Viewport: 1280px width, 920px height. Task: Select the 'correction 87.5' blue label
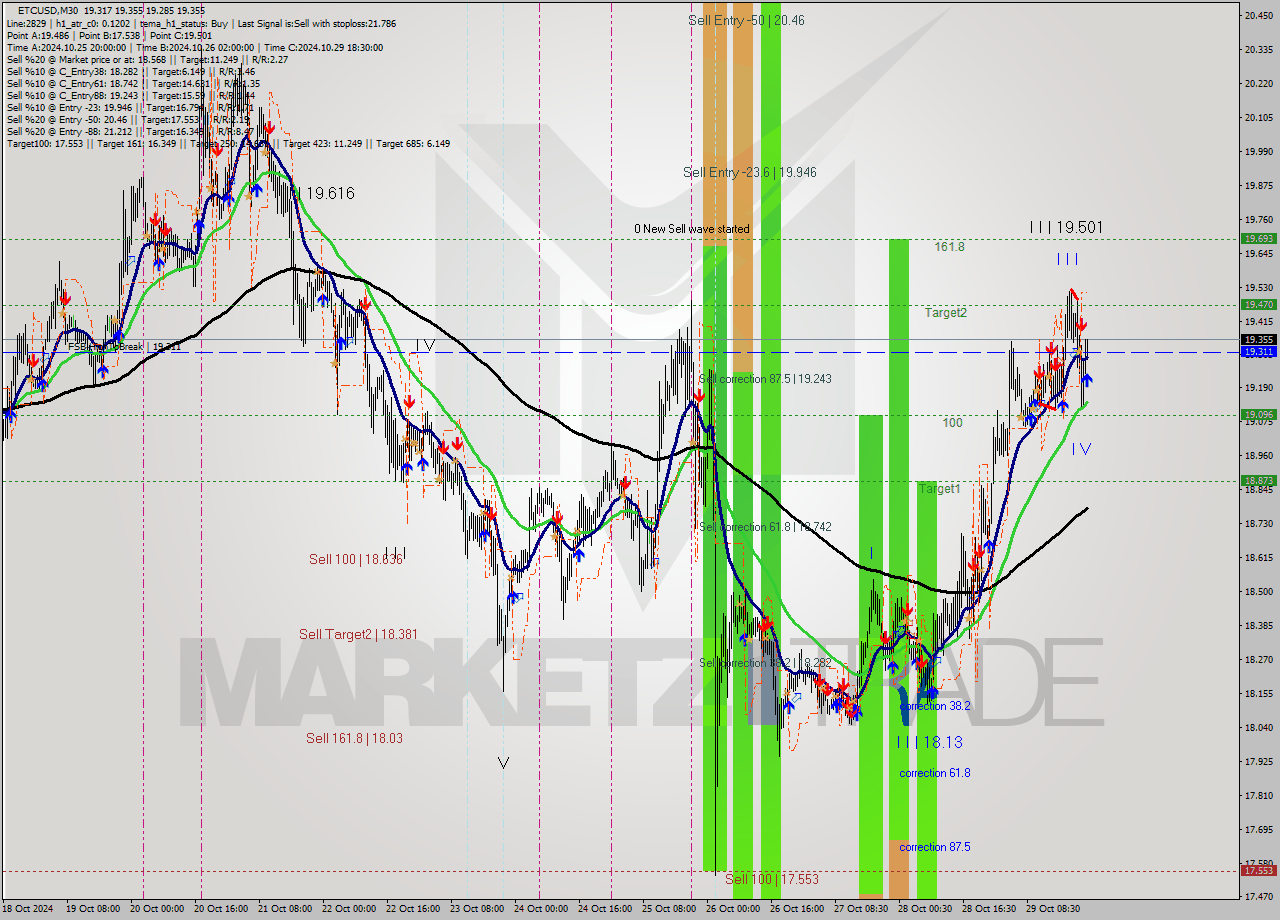935,847
